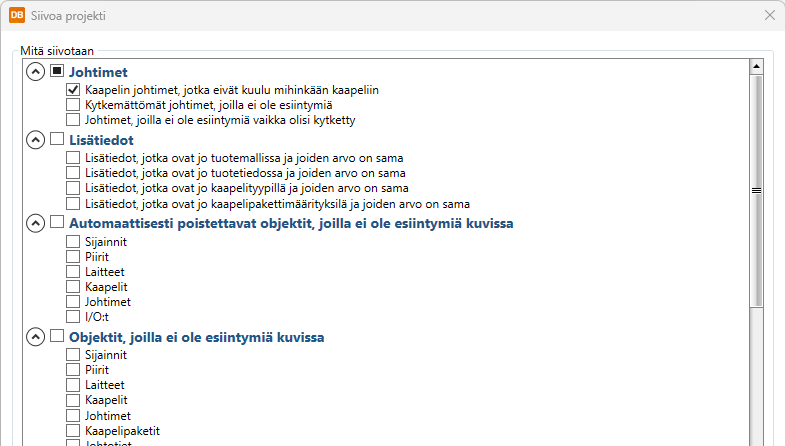785x446 pixels.
Task: Click the DB application icon in title bar
Action: tap(17, 16)
